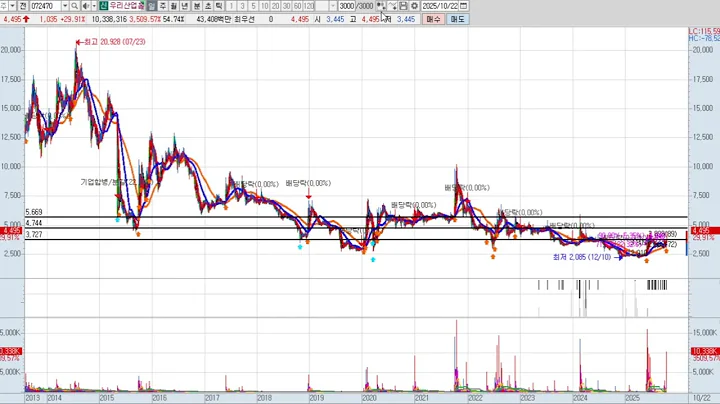Click the volume 10,338,316 value
This screenshot has width=720, height=404.
tap(109, 19)
